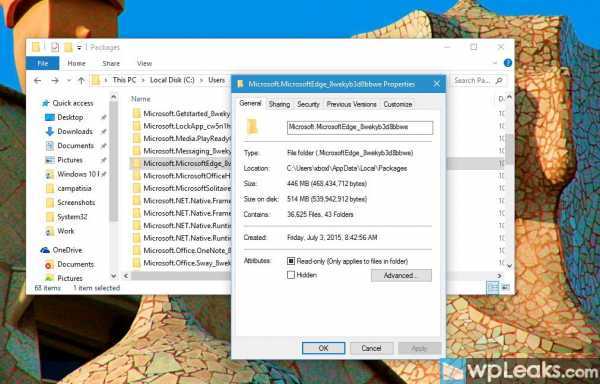Click the Name column header

(x=141, y=99)
